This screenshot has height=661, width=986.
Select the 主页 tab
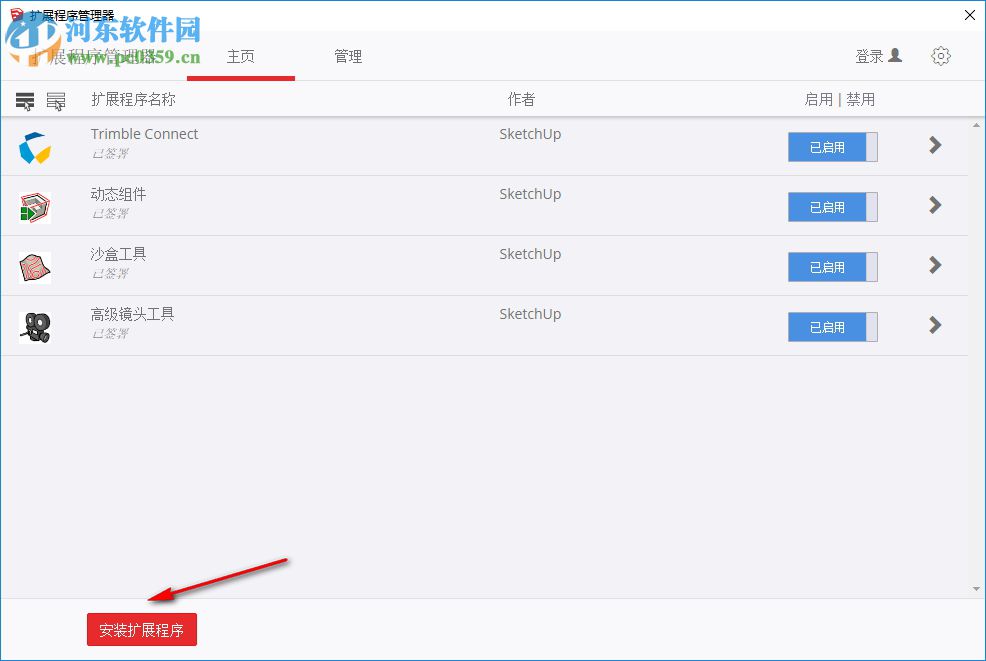point(240,57)
